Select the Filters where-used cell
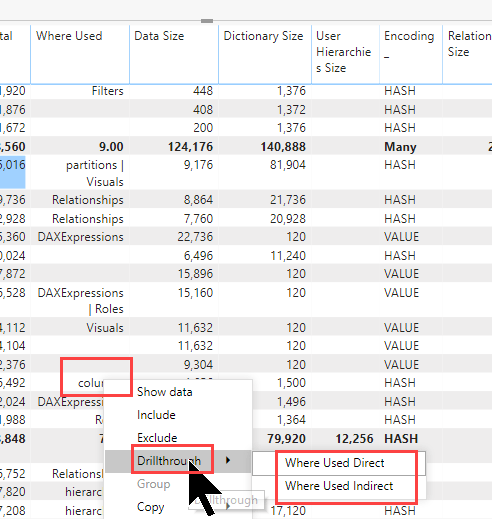Image resolution: width=492 pixels, height=519 pixels. [x=107, y=91]
